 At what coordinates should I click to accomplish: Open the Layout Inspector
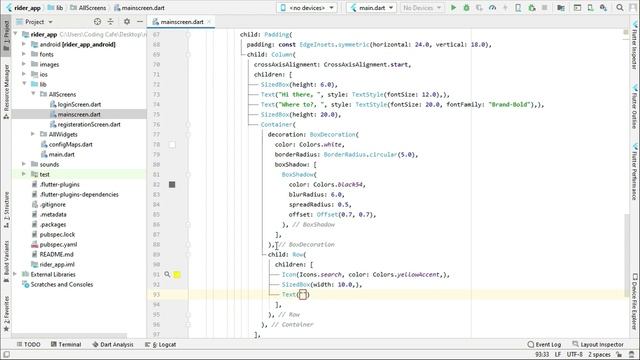point(598,344)
